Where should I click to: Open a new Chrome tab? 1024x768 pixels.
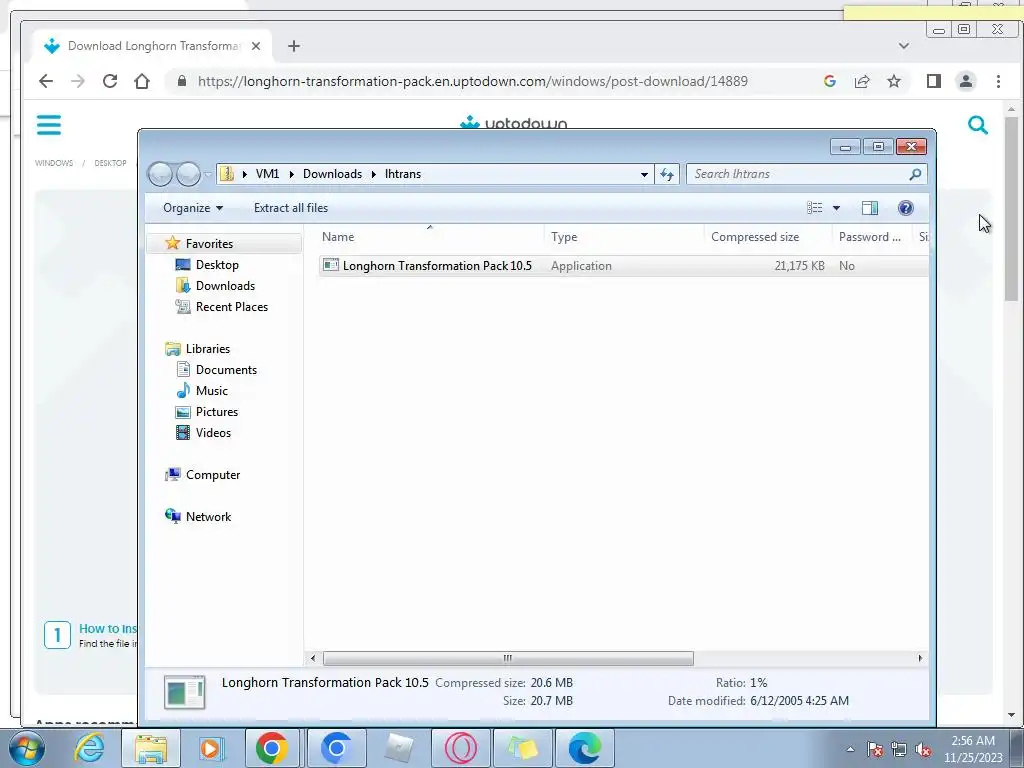click(294, 46)
